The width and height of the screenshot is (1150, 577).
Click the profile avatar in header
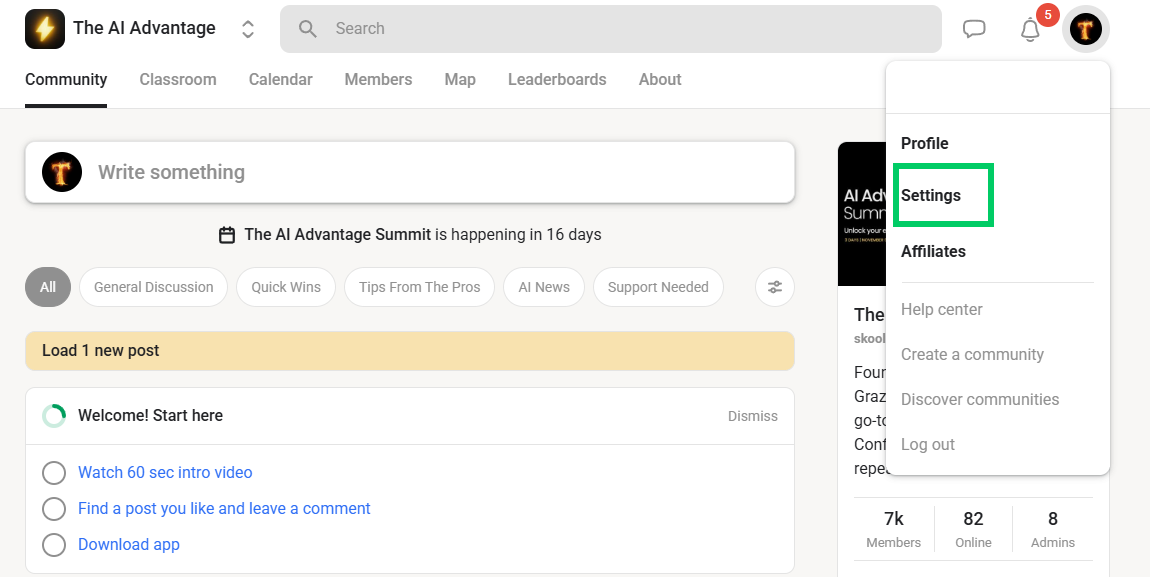pyautogui.click(x=1085, y=29)
